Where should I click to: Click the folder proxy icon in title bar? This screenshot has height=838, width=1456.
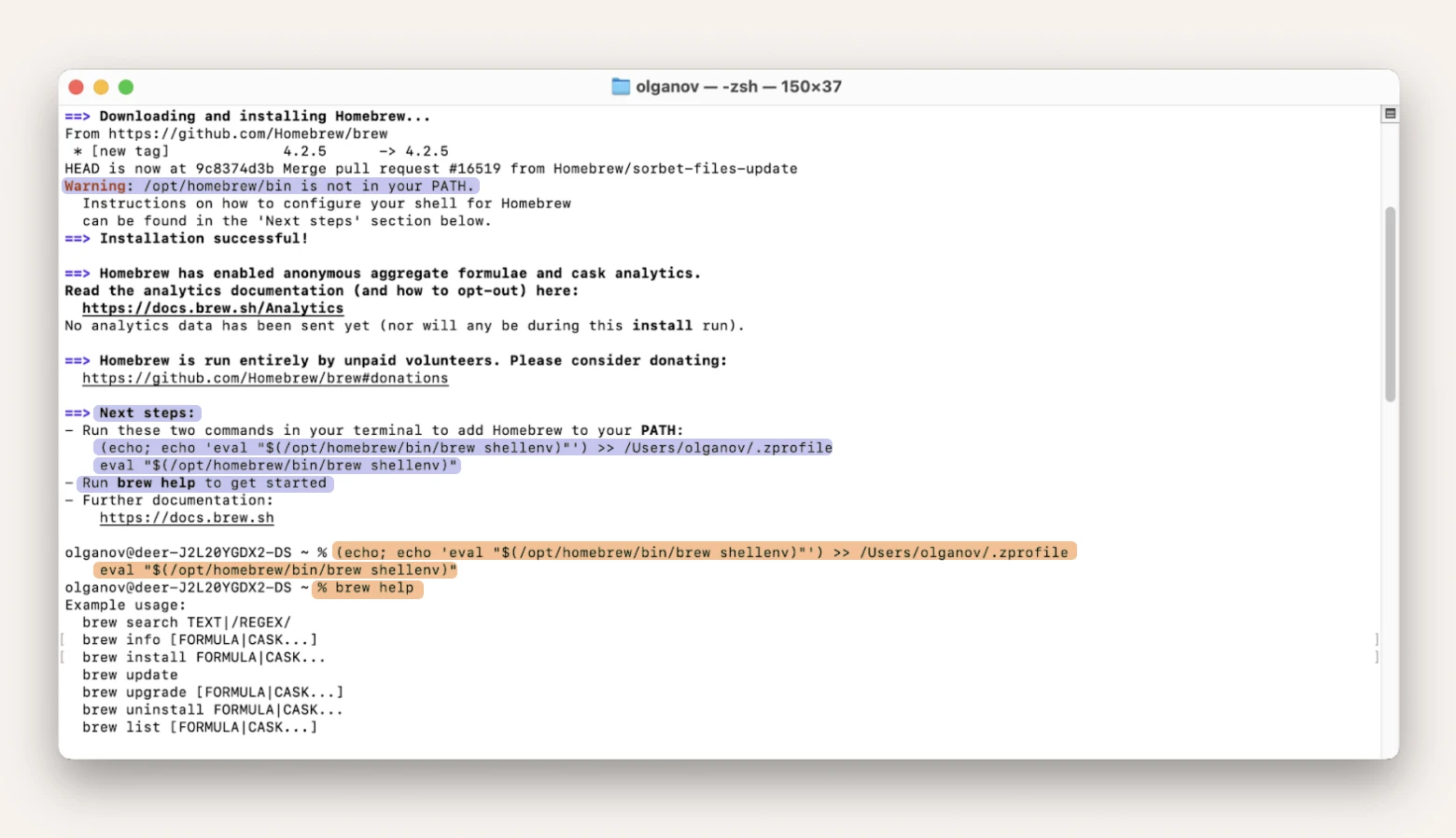pos(619,86)
